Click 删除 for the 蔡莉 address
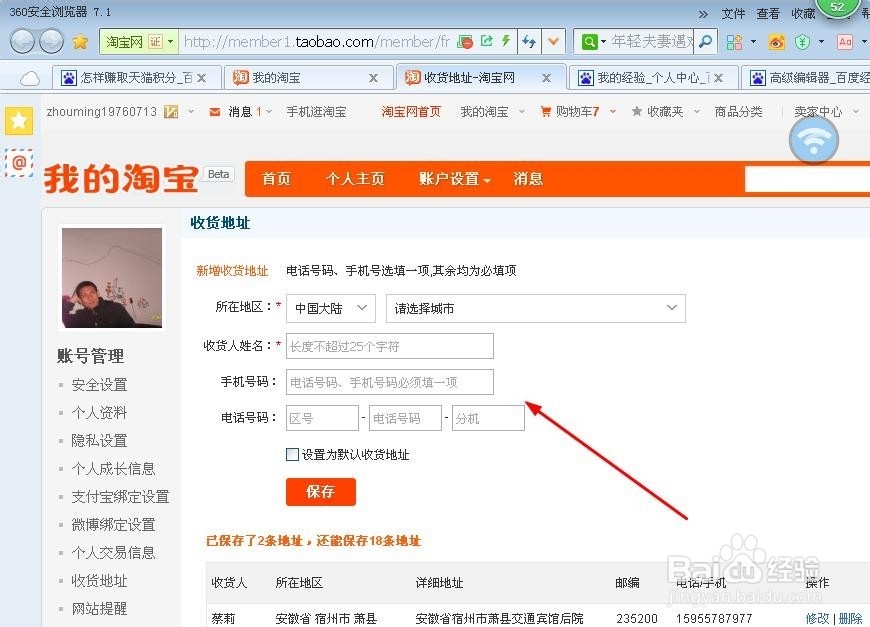 851,618
